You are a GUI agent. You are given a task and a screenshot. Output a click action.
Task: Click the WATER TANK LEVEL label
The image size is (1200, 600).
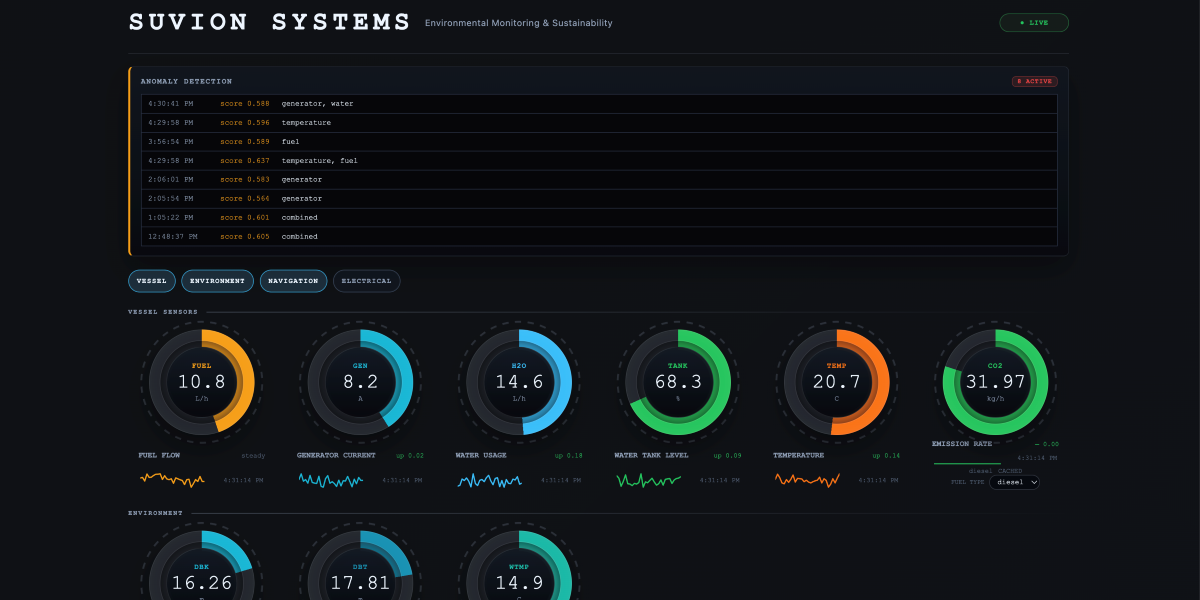pyautogui.click(x=651, y=455)
